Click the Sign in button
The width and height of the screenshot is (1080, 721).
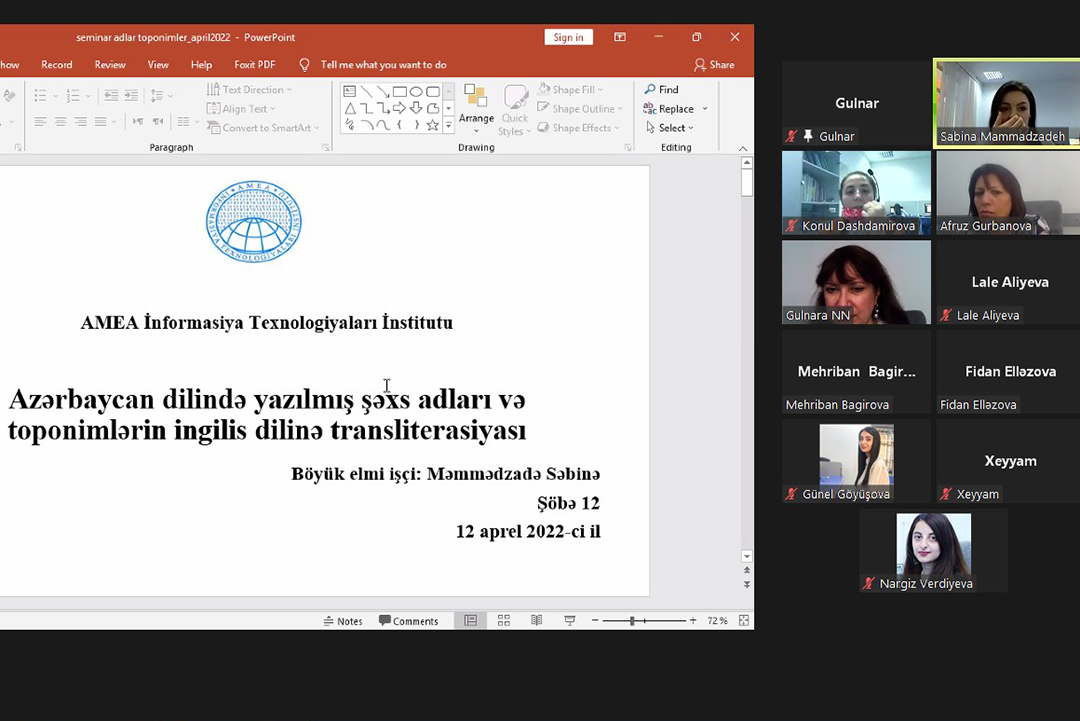(568, 37)
